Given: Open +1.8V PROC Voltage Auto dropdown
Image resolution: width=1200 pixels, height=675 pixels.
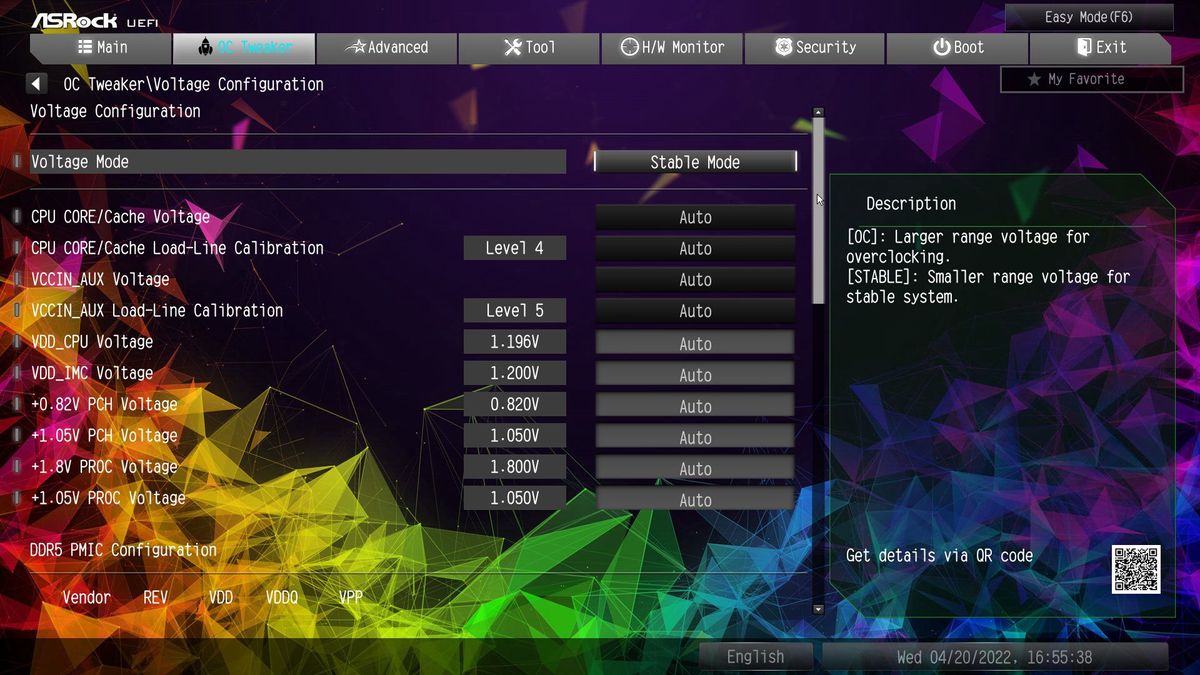Looking at the screenshot, I should tap(695, 468).
